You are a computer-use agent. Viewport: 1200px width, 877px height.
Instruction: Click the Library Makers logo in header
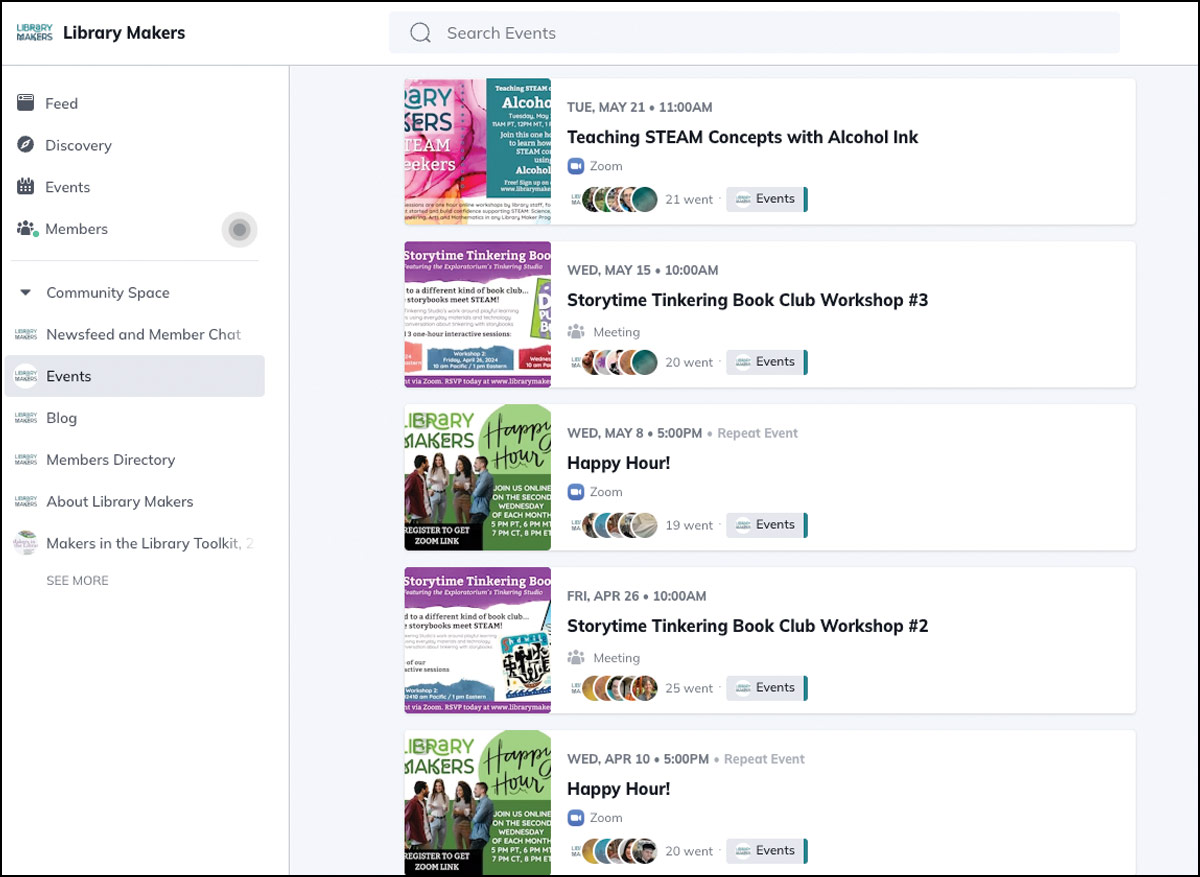tap(34, 33)
